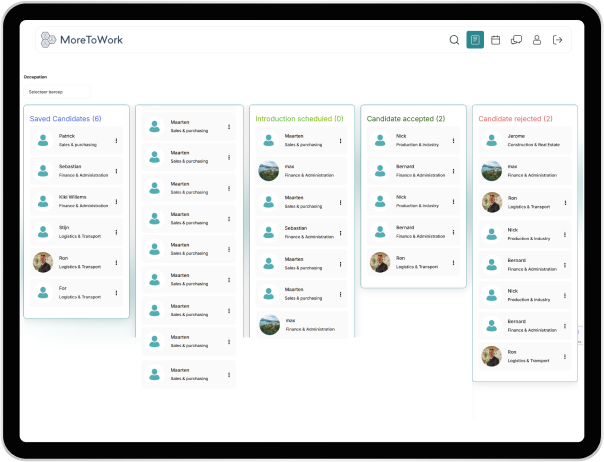This screenshot has width=604, height=462.
Task: Open the search icon in header
Action: point(454,40)
